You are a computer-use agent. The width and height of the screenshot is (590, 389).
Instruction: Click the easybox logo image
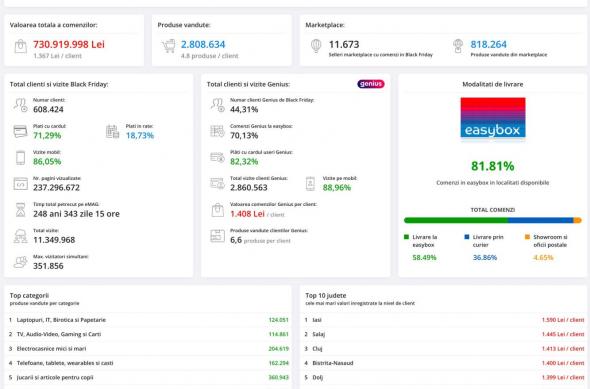(493, 118)
